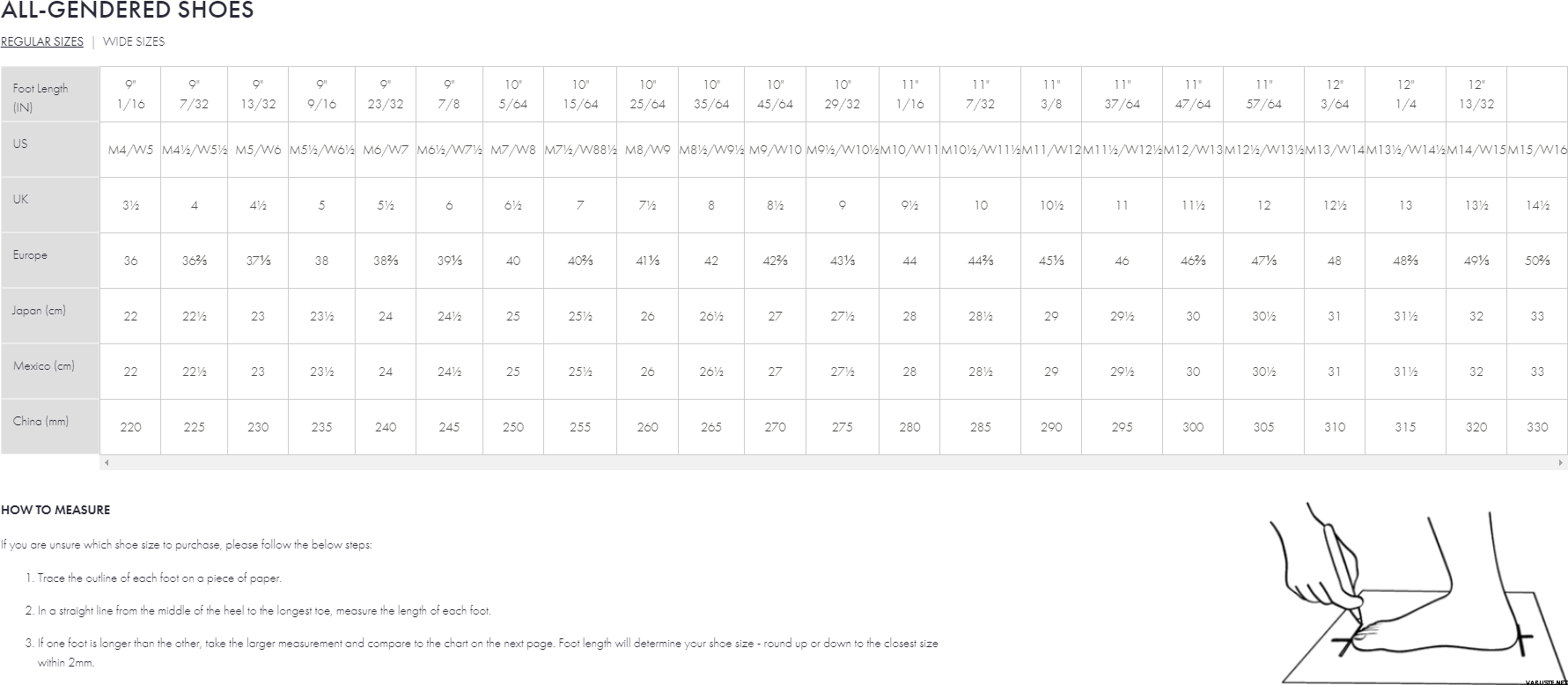Click the China 330 mm cell

coord(1537,427)
